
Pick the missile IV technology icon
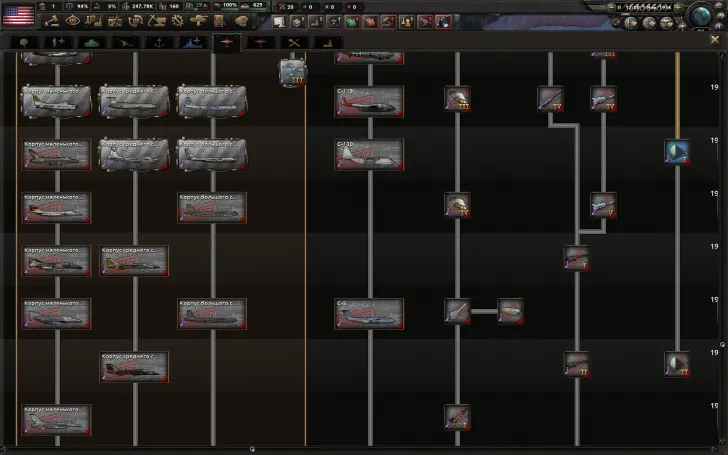(550, 99)
